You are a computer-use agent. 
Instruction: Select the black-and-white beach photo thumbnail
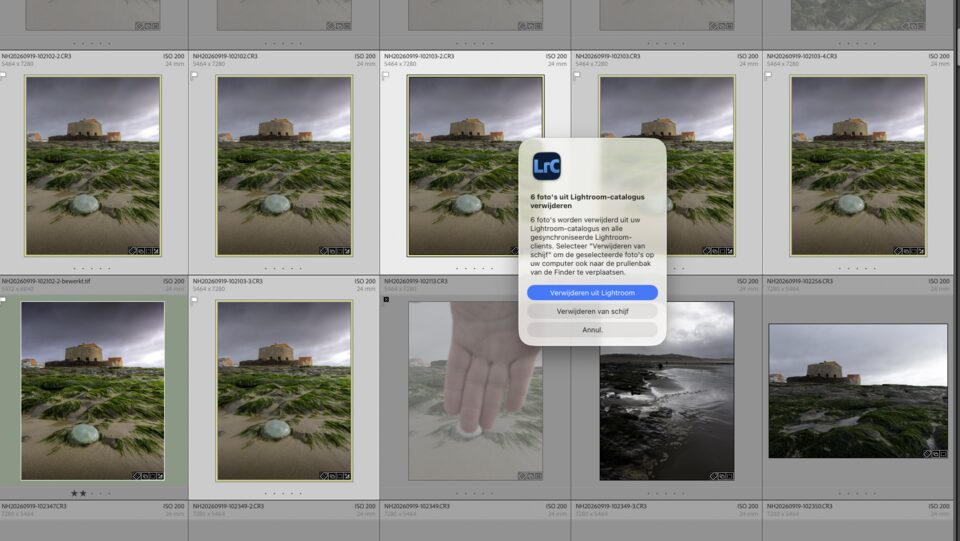(x=667, y=390)
